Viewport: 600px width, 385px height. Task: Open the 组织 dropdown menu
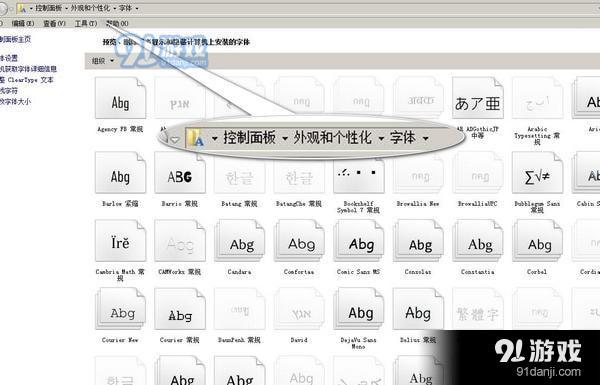103,61
